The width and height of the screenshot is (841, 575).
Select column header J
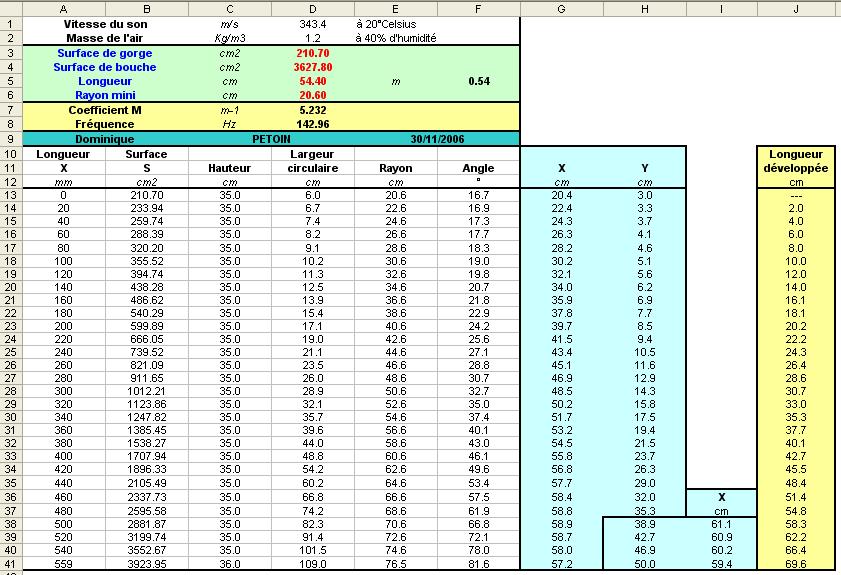796,9
